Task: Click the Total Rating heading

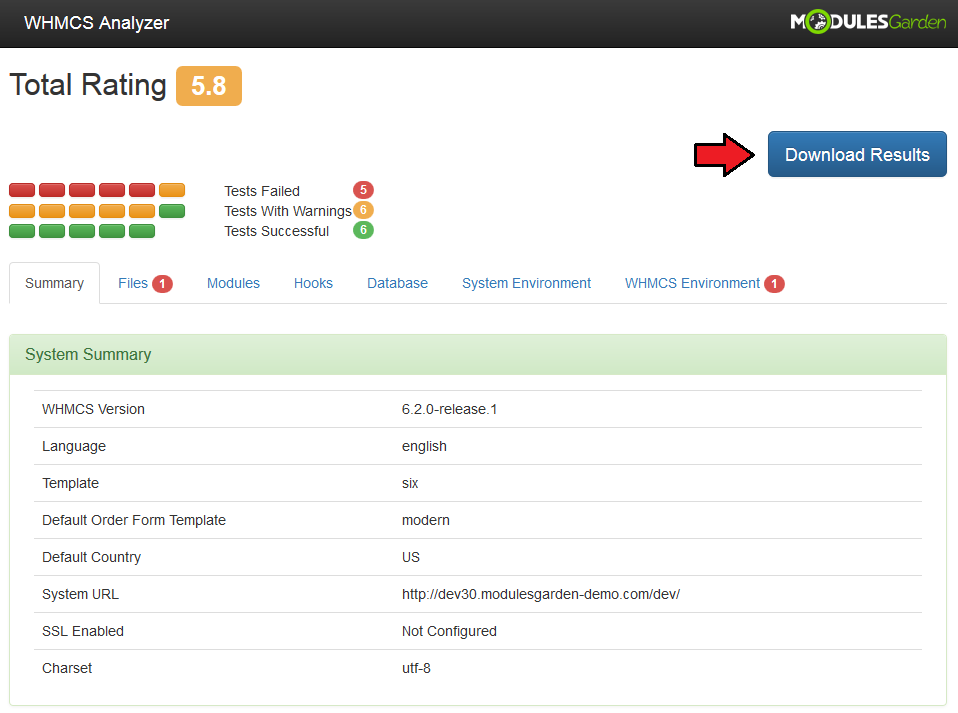Action: pos(88,85)
